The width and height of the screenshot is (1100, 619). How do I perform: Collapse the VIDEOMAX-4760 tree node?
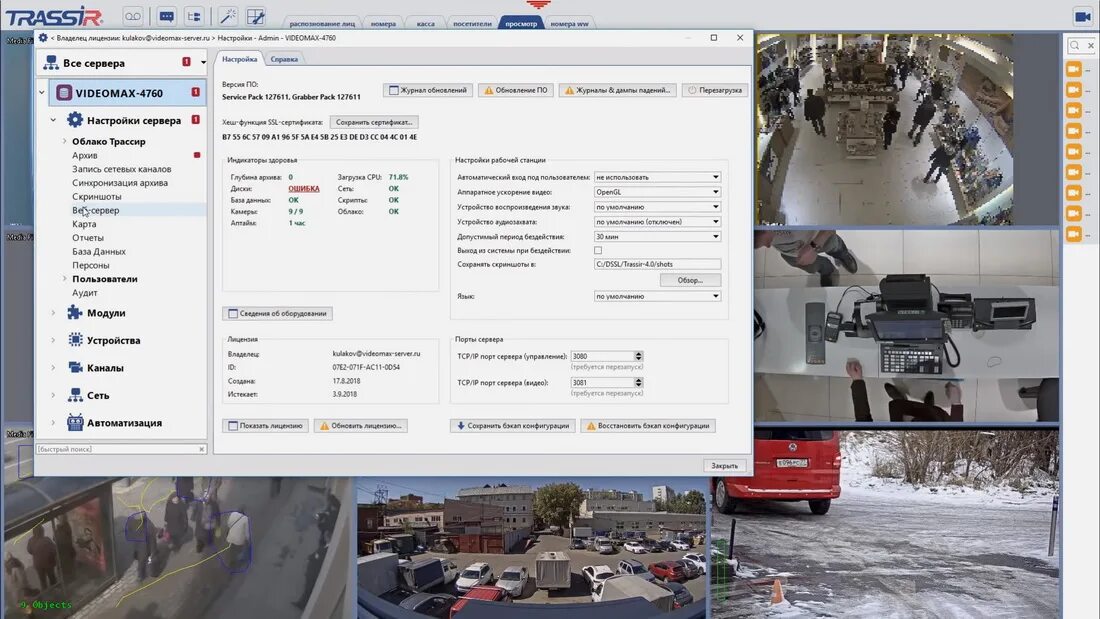[41, 93]
